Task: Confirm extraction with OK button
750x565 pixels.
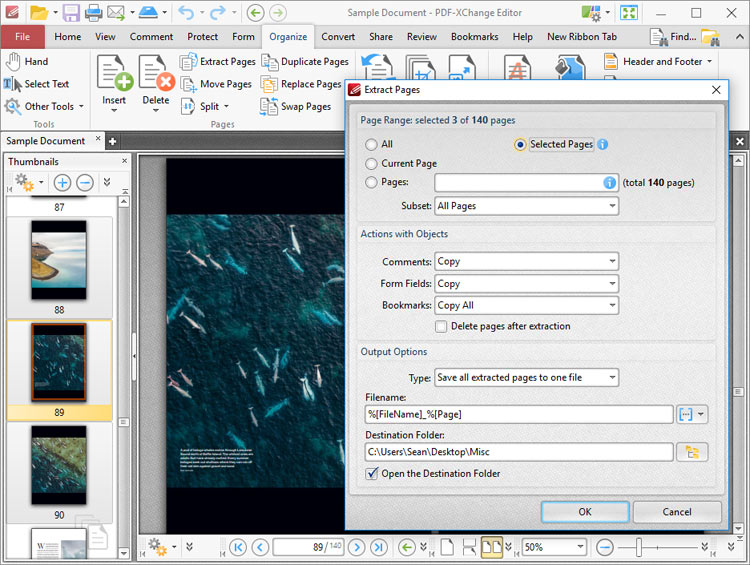Action: [x=585, y=512]
